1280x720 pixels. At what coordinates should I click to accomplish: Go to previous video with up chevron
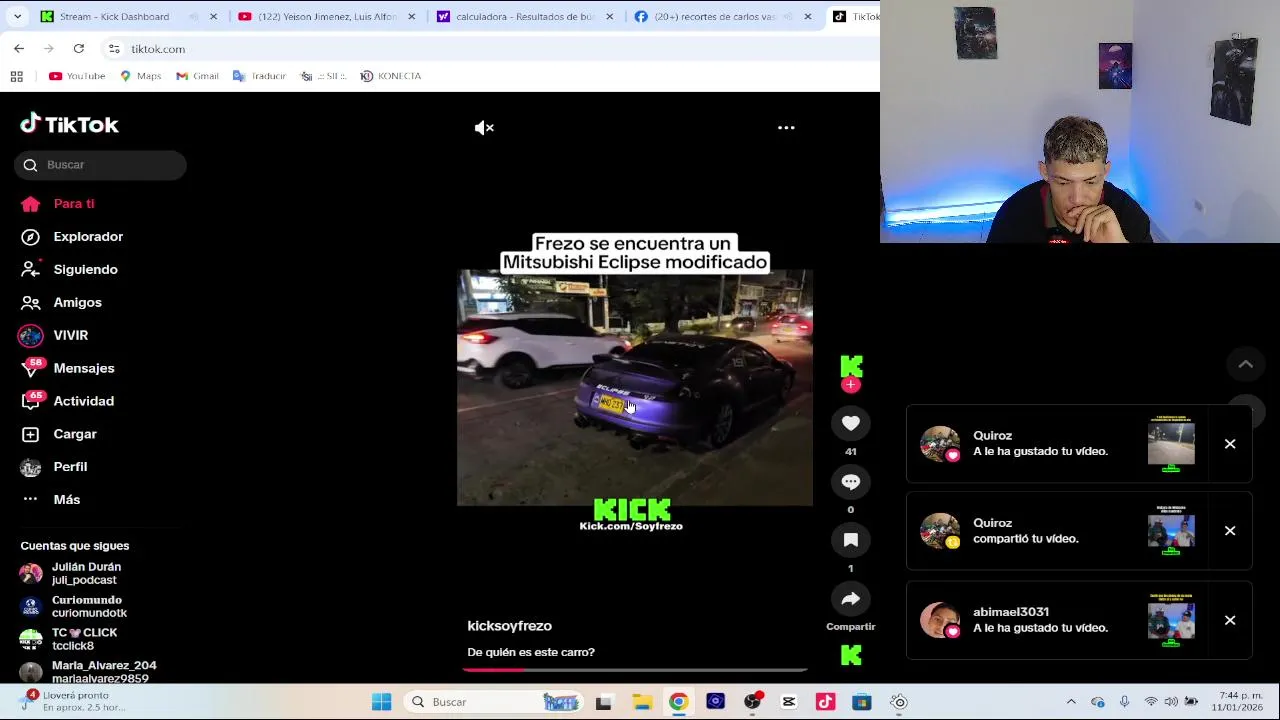[x=1246, y=364]
